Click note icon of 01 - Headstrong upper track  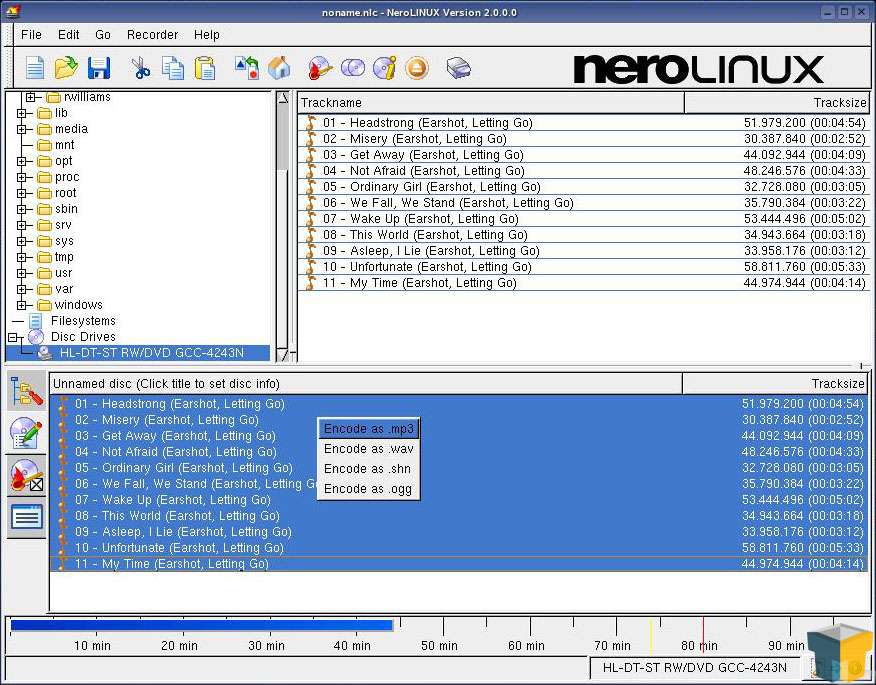[310, 123]
